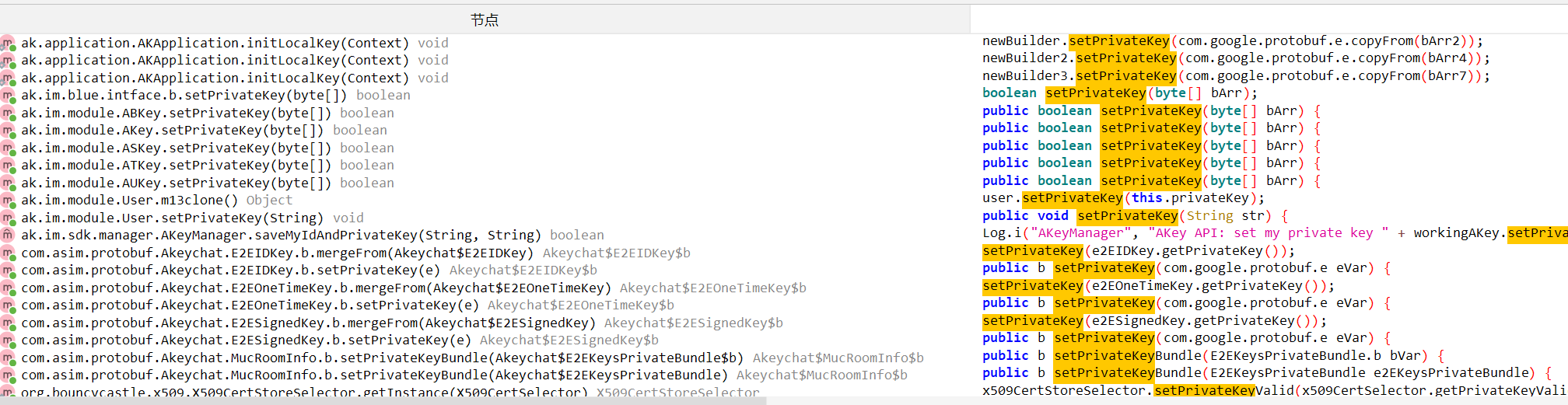This screenshot has height=405, width=1568.
Task: Click method icon of User.m13clone() entry
Action: pos(8,201)
